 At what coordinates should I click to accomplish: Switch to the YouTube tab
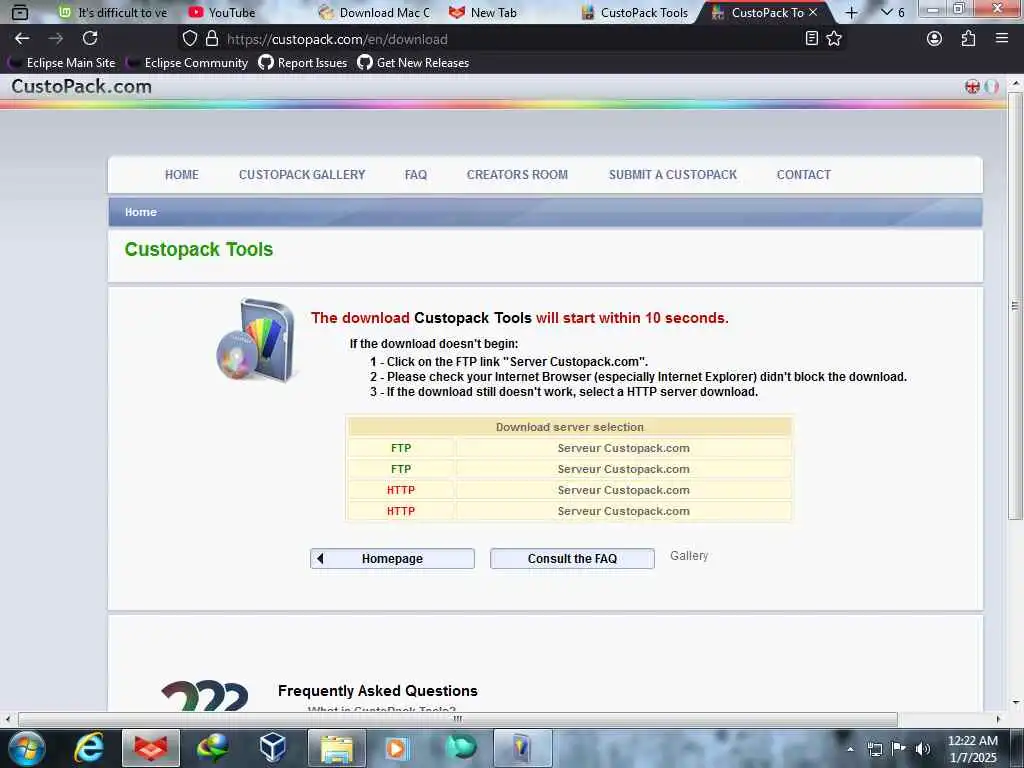(223, 12)
